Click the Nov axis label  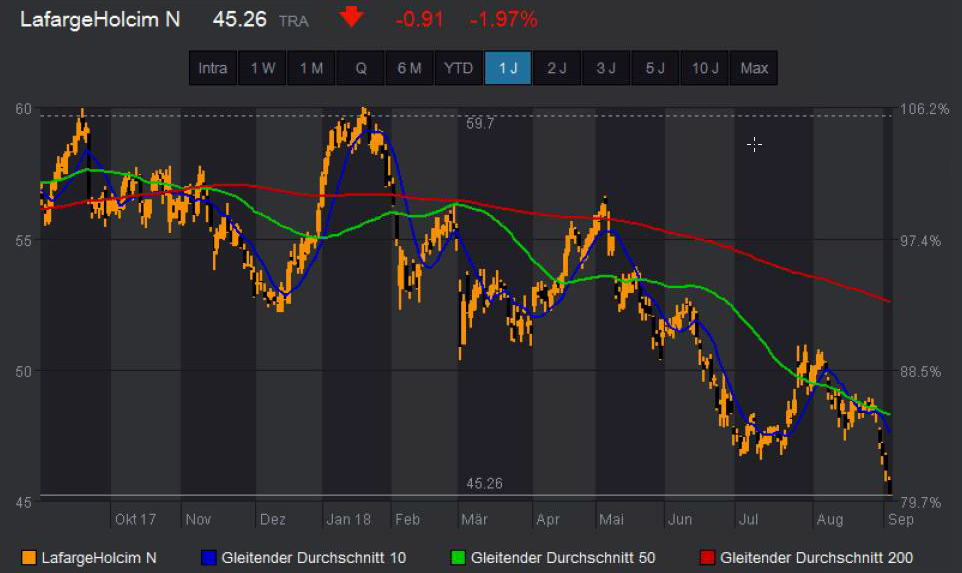pyautogui.click(x=198, y=520)
